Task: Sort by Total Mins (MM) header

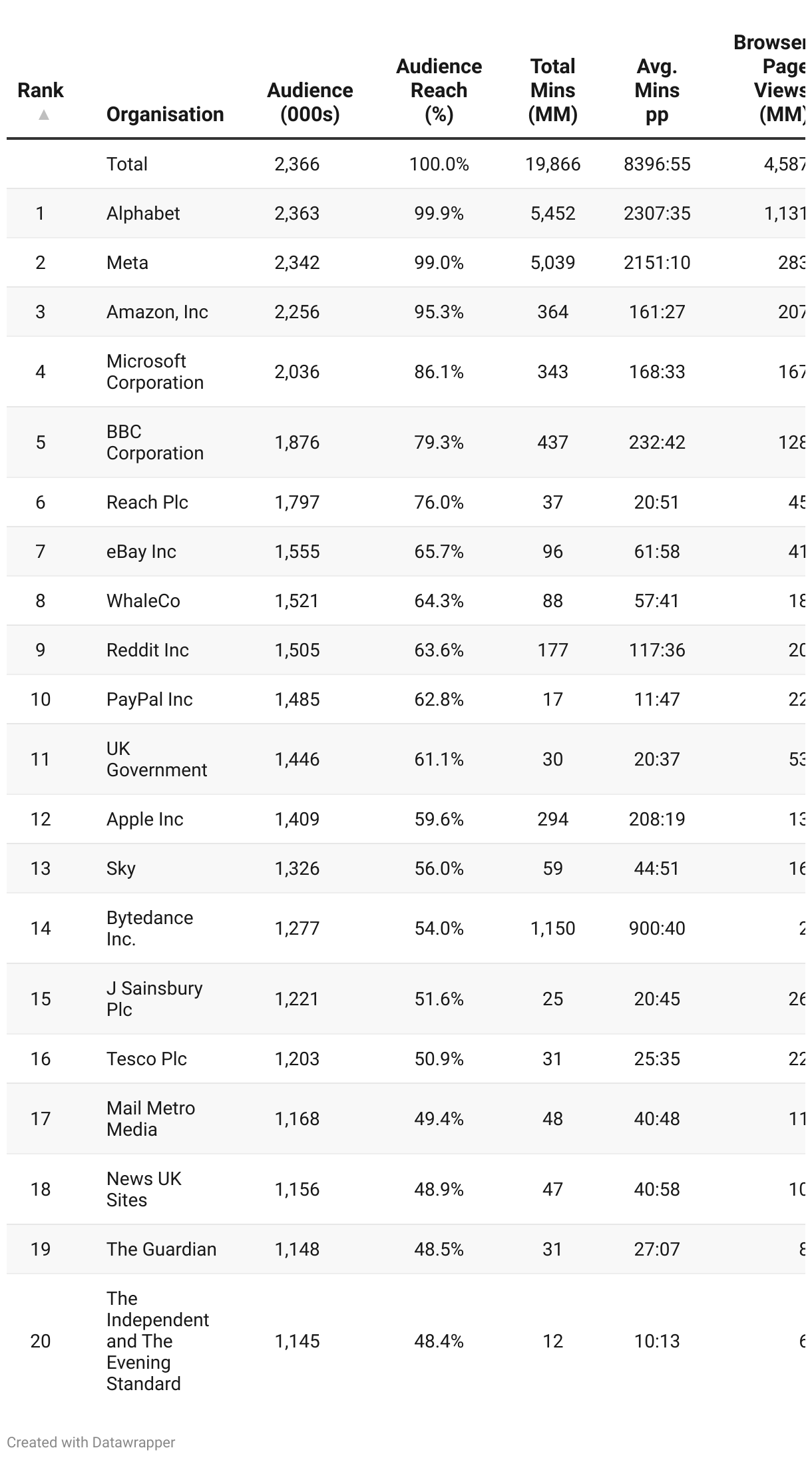Action: (553, 91)
